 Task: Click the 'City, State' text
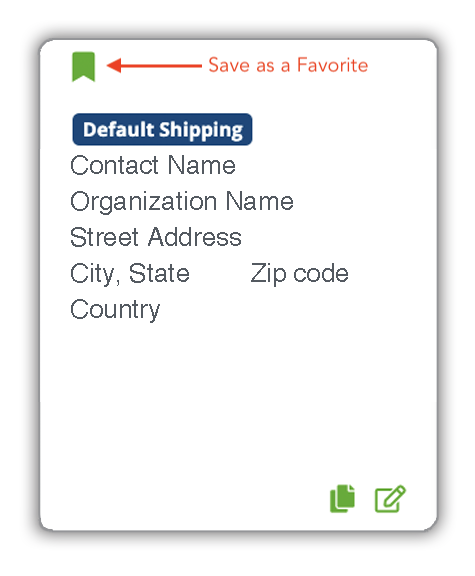(x=130, y=274)
